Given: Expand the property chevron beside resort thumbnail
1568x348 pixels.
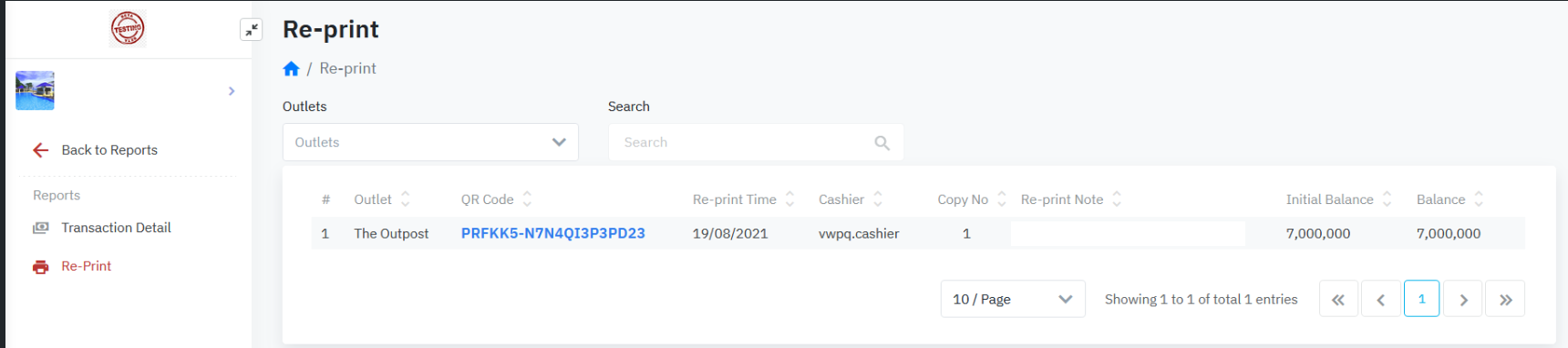Looking at the screenshot, I should tap(232, 91).
